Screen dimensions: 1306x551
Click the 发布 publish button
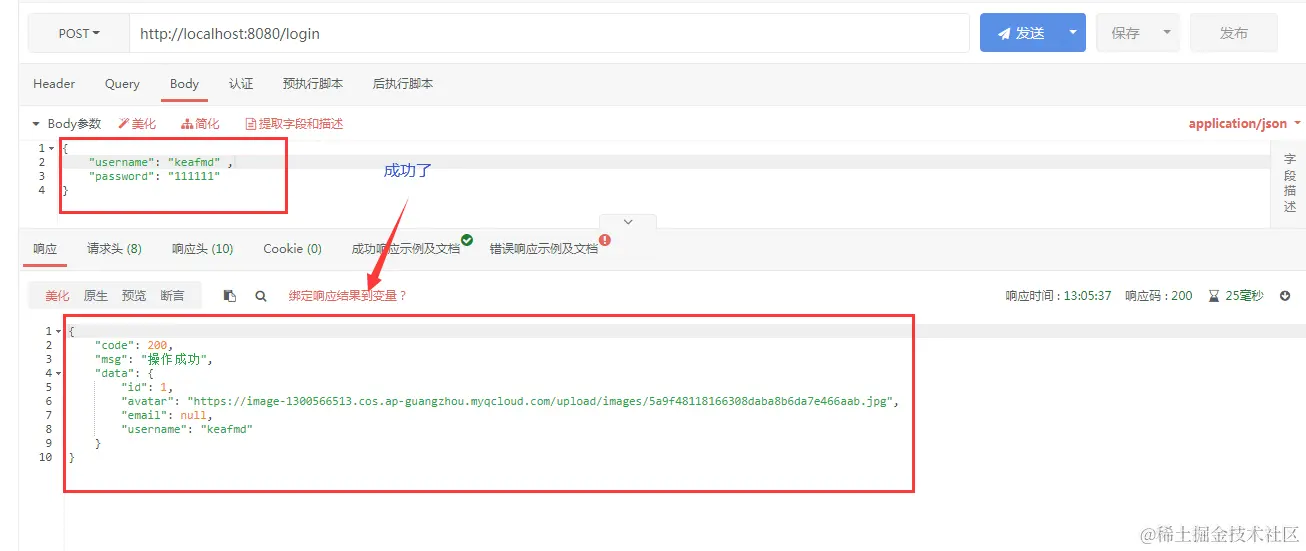point(1233,33)
